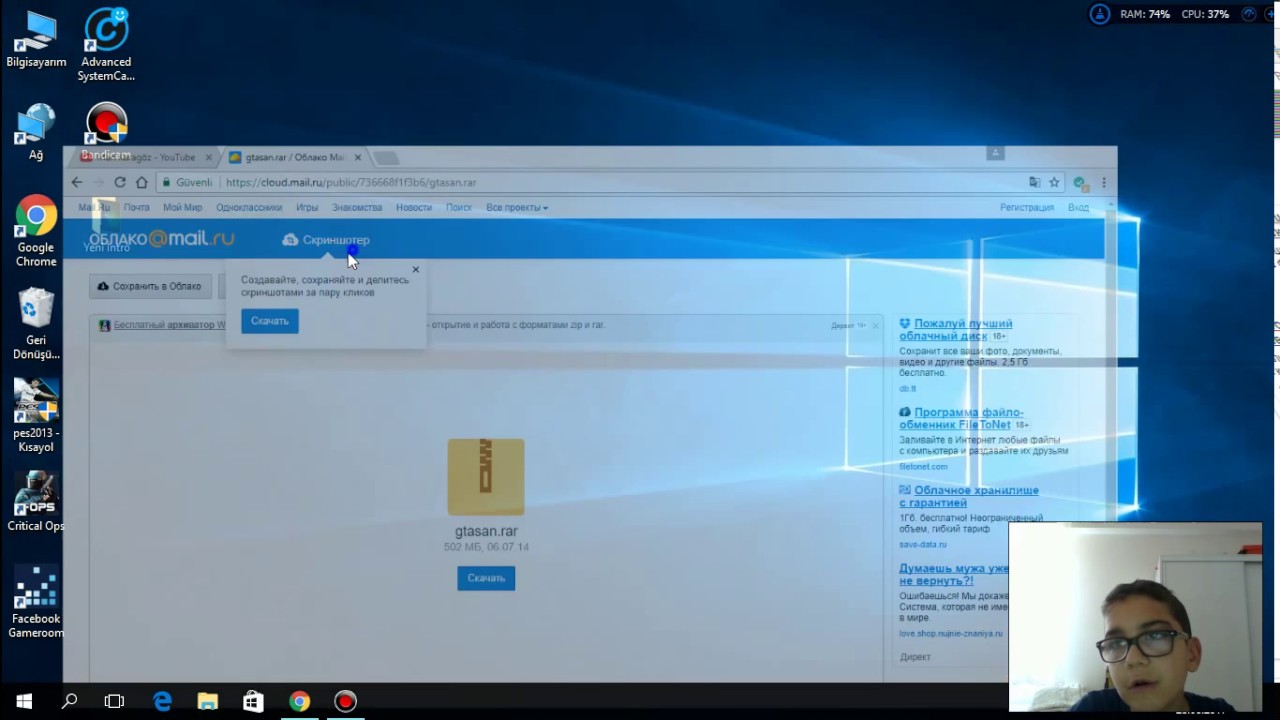1280x720 pixels.
Task: Open the Программа файлообменник FileToNet ad
Action: (961, 418)
